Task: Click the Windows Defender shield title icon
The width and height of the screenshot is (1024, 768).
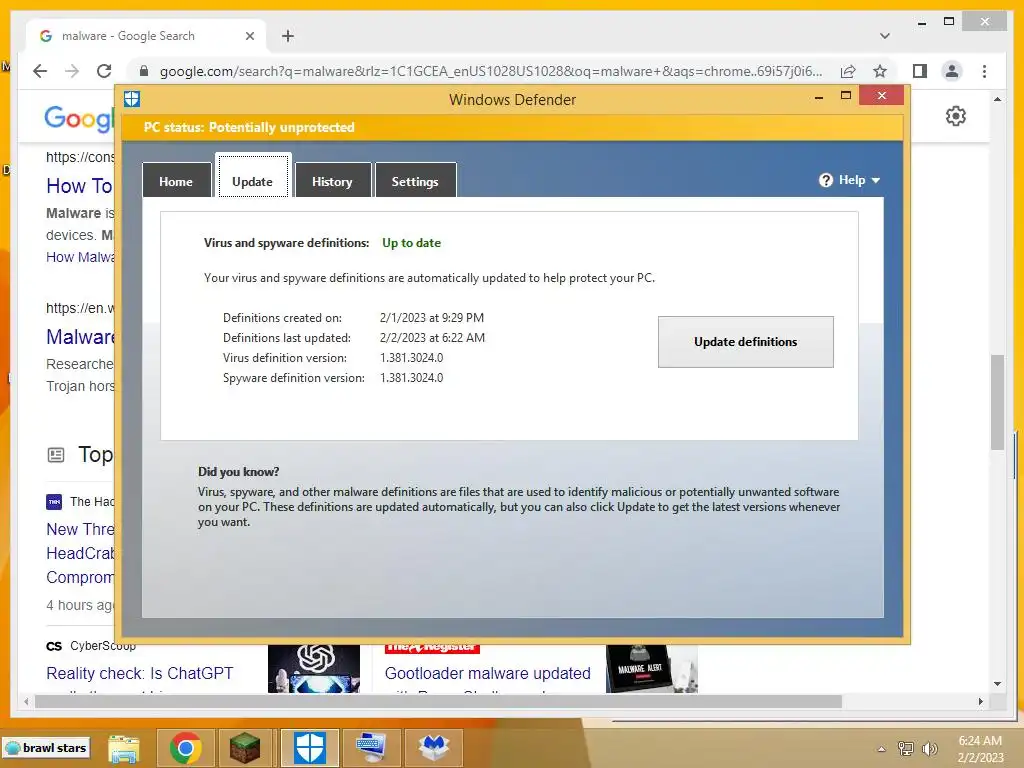Action: coord(132,99)
